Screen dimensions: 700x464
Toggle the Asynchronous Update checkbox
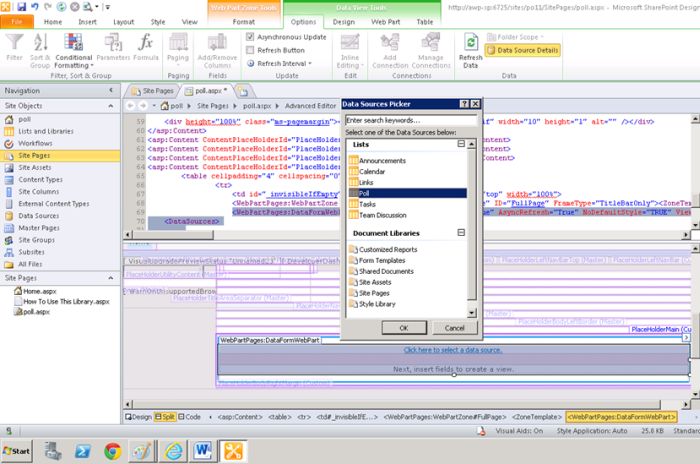click(250, 37)
